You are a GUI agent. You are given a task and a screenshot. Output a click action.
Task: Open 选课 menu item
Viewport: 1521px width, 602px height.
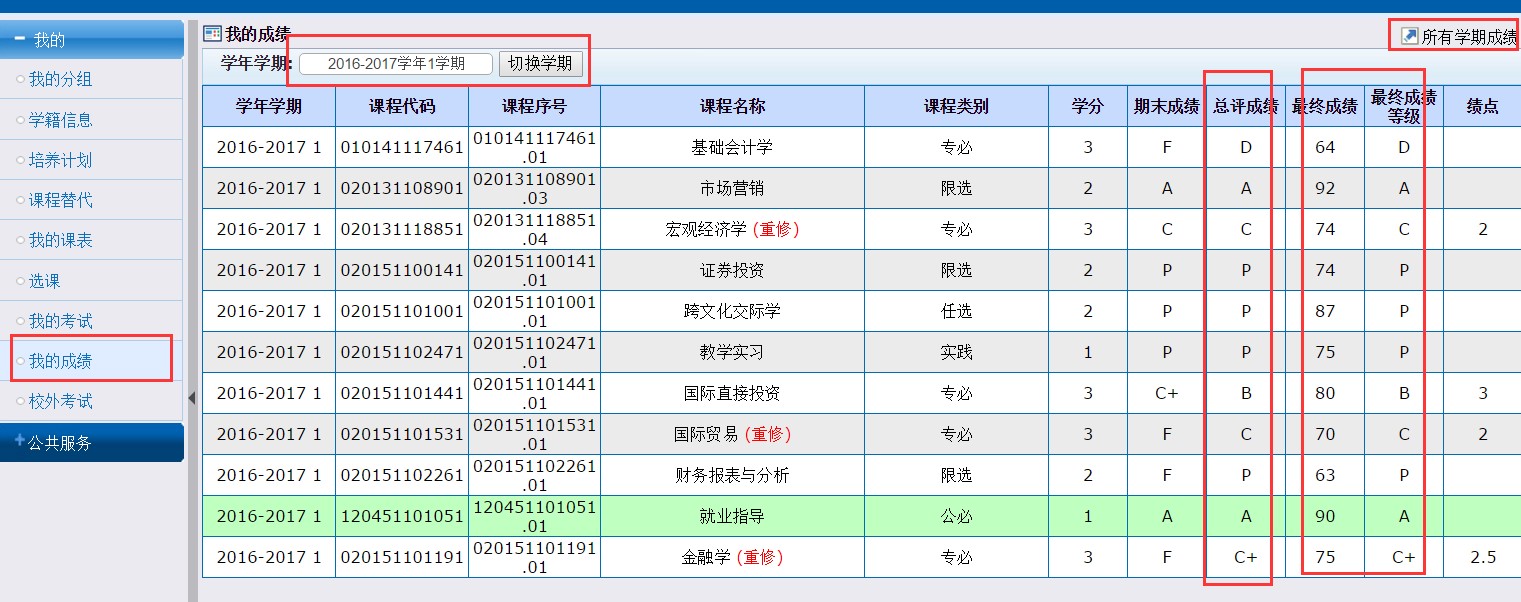tap(44, 281)
